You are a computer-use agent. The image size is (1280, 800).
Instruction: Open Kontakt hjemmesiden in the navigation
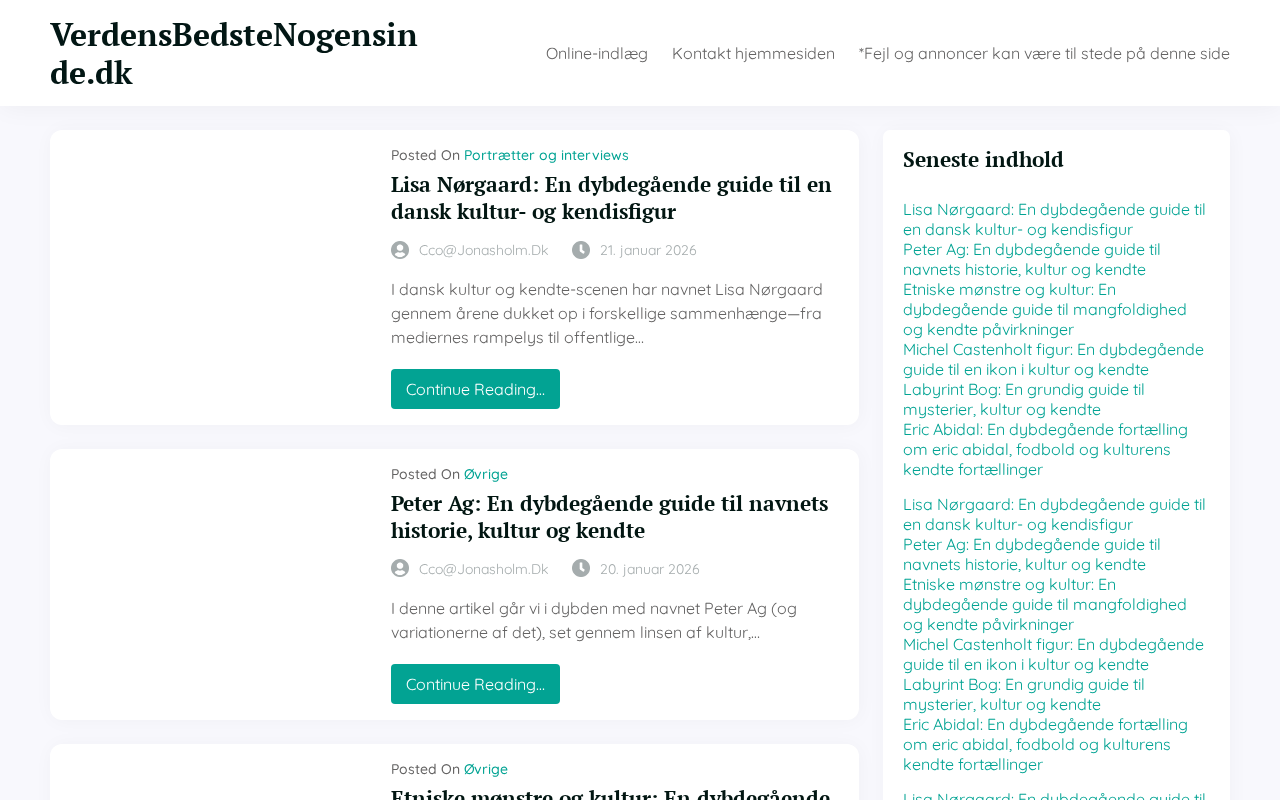(753, 53)
